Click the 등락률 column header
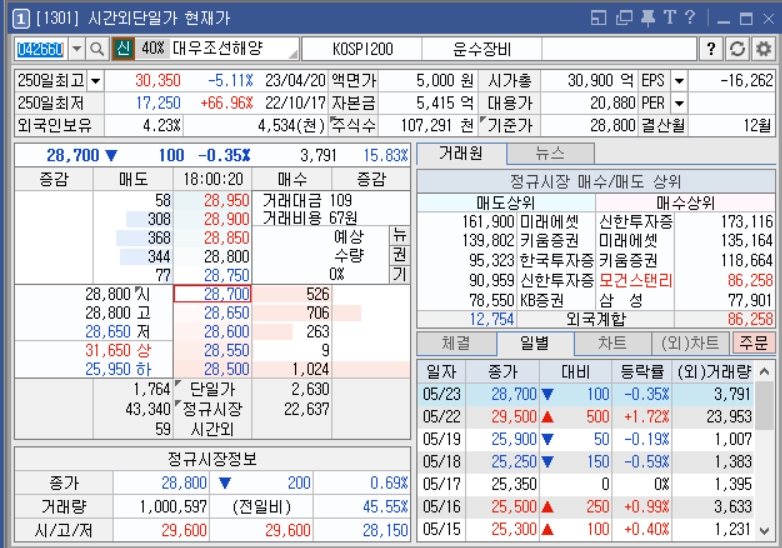 tap(642, 372)
